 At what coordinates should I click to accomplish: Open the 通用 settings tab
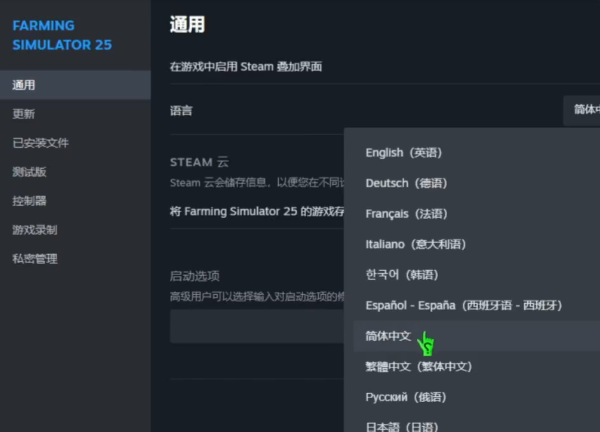24,85
